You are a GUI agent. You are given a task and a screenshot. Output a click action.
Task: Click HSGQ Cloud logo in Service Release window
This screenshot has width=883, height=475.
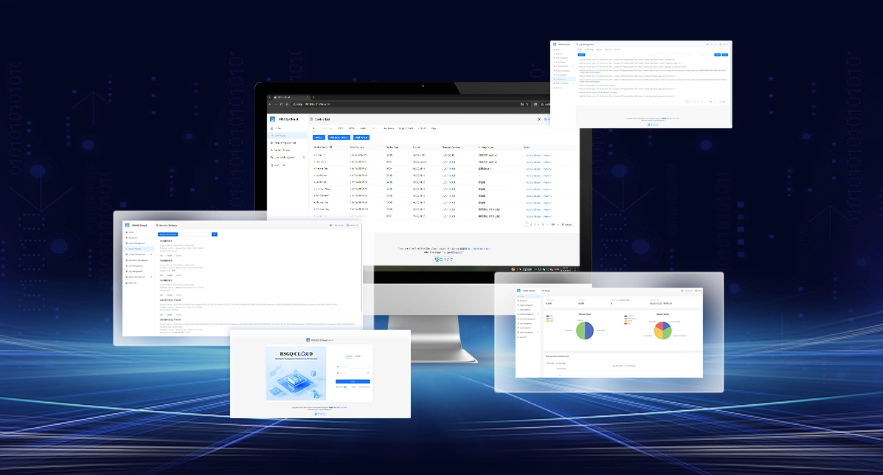pos(128,225)
